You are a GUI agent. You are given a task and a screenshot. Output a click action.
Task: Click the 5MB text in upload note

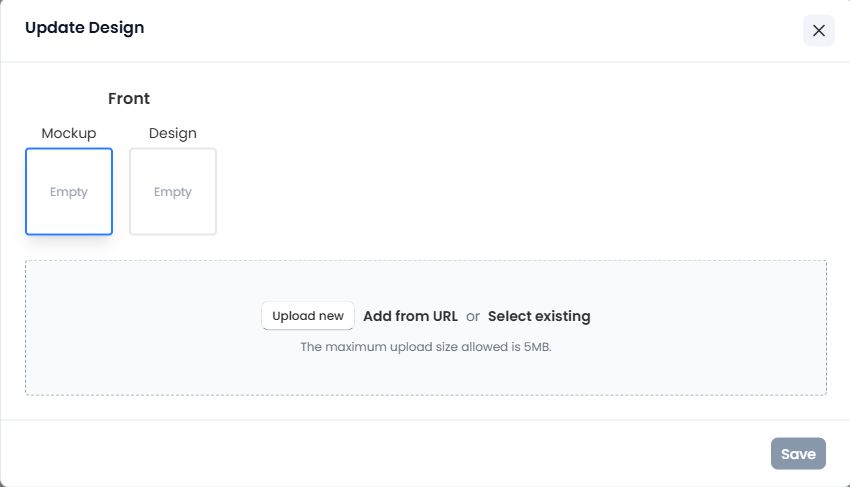(x=537, y=347)
